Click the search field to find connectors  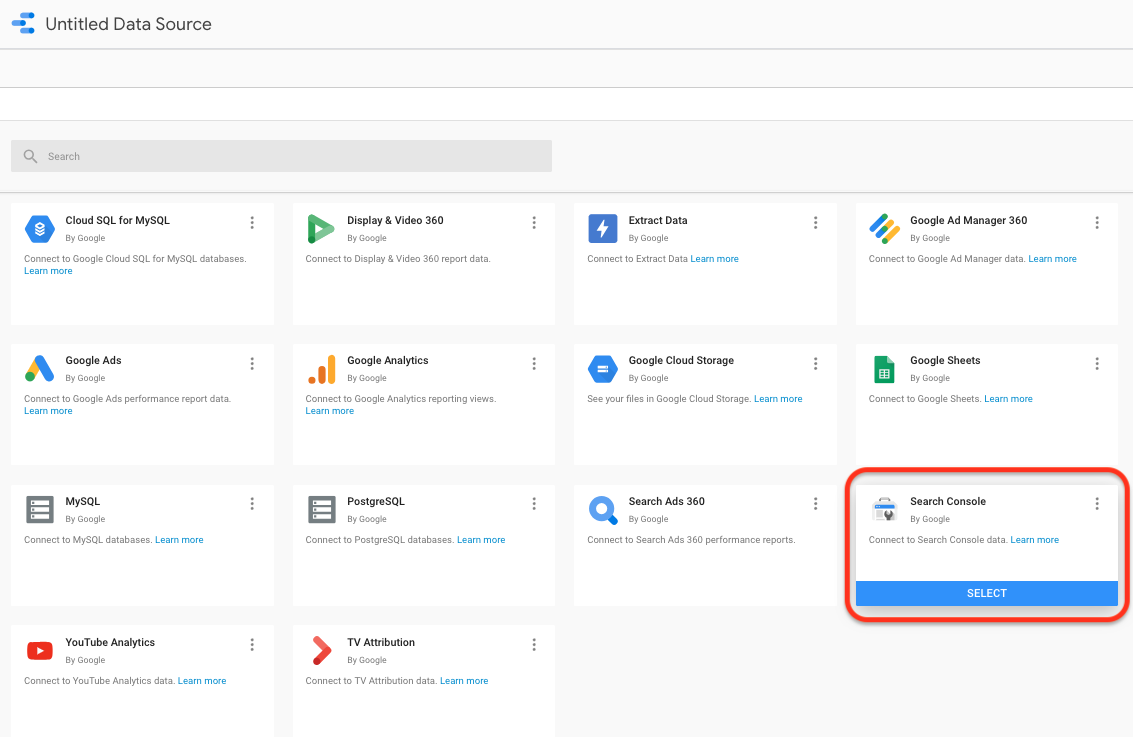(280, 156)
